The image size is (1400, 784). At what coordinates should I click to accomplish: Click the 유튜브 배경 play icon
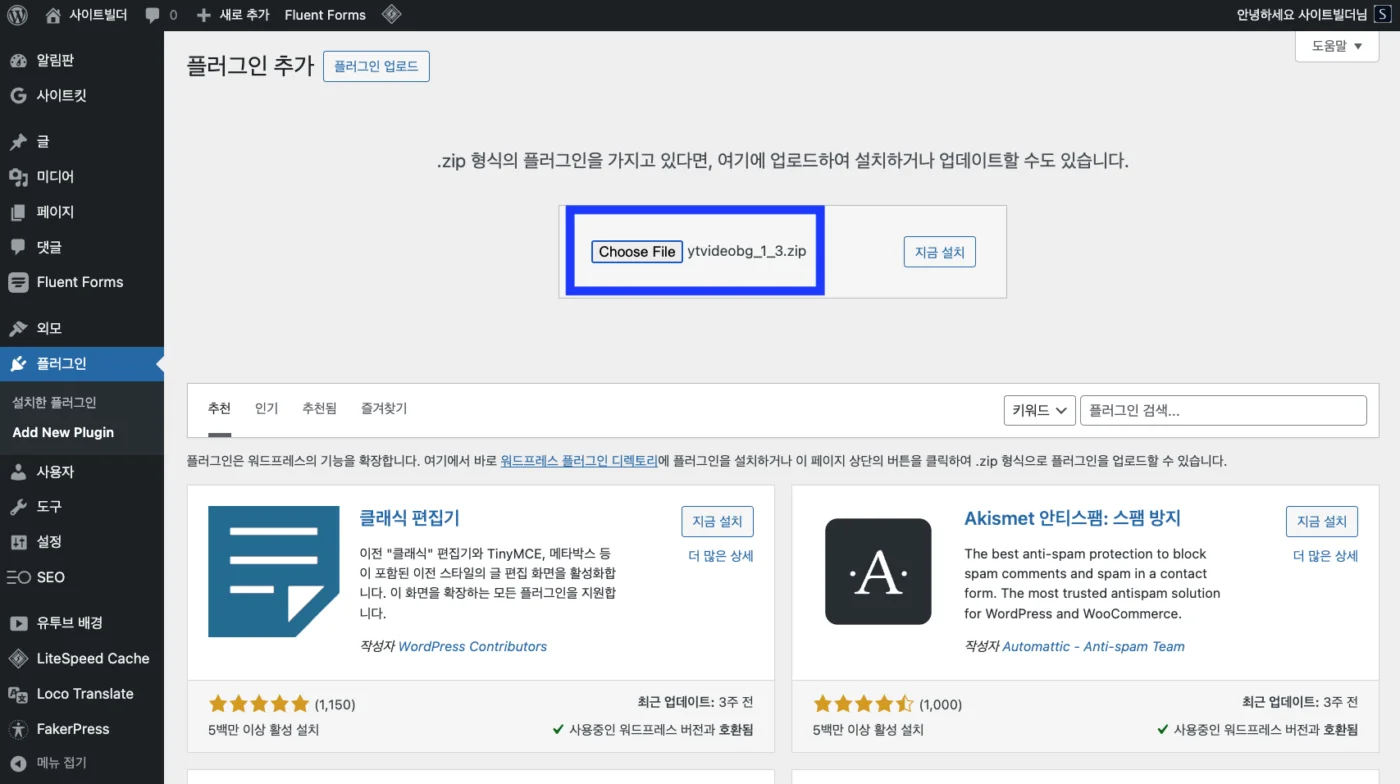tap(18, 623)
